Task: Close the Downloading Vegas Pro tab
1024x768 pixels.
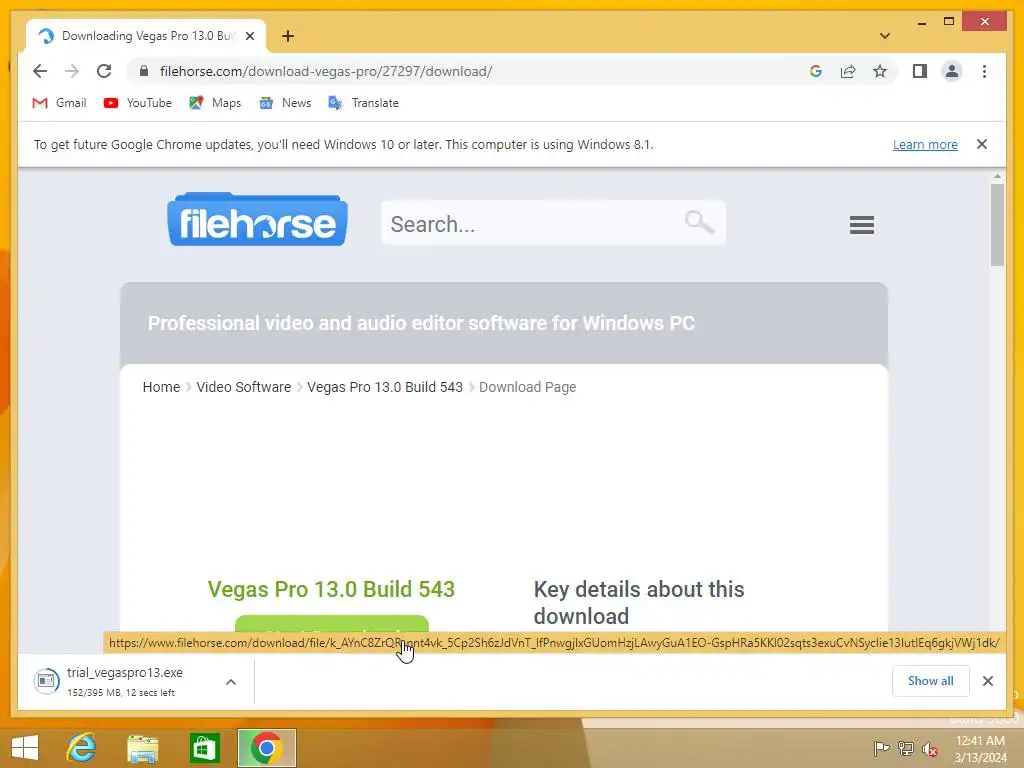Action: (x=249, y=36)
